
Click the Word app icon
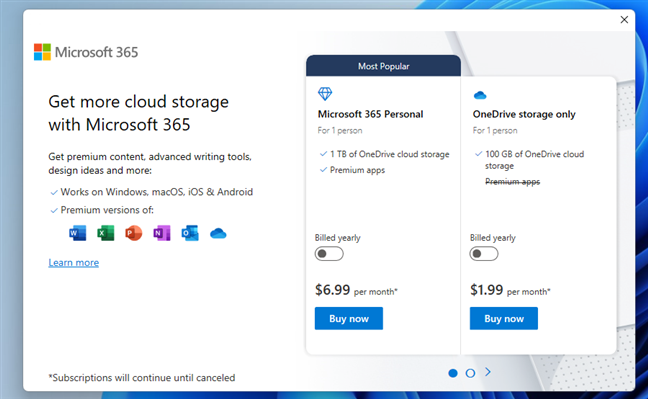(x=78, y=233)
